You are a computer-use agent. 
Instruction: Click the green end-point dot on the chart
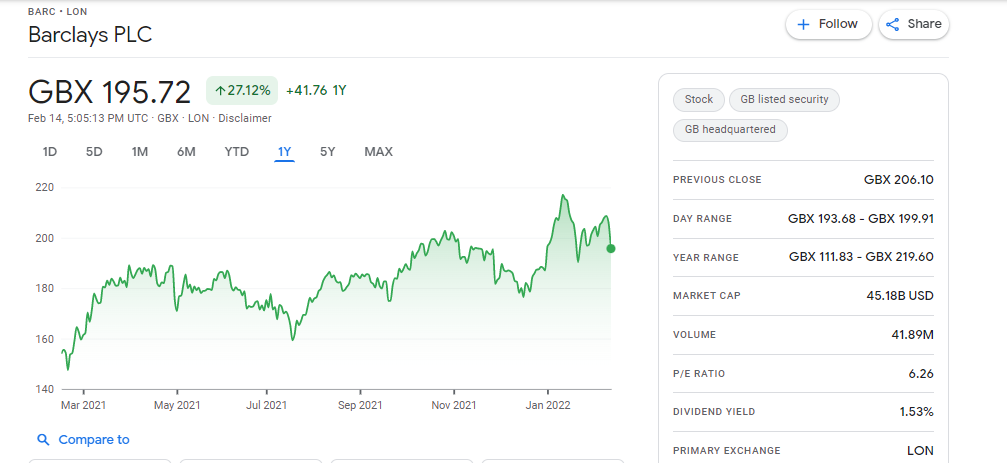(611, 249)
